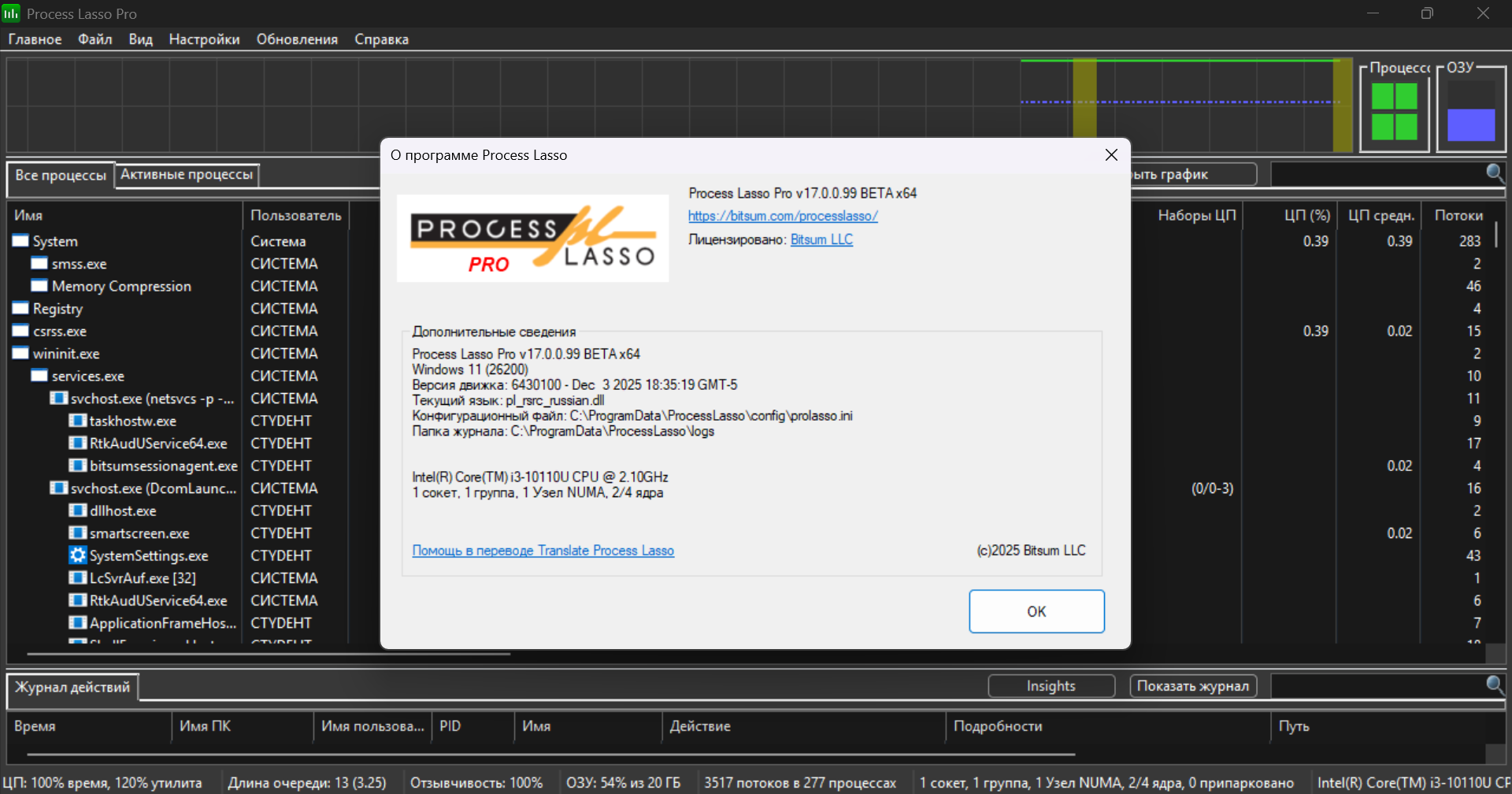This screenshot has width=1512, height=794.
Task: Open the Translate Process Lasso help link
Action: coord(543,551)
